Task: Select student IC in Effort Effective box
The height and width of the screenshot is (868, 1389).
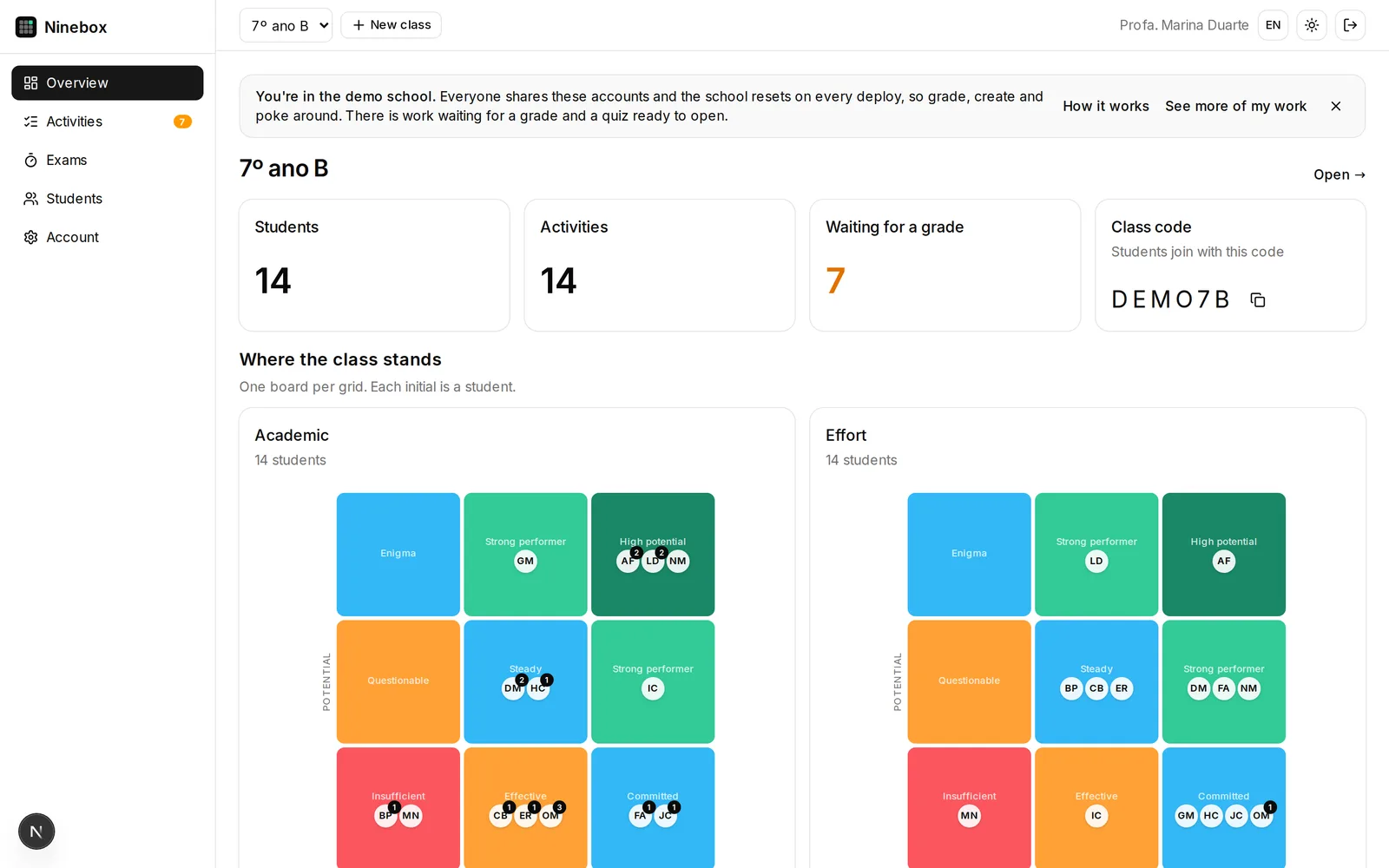Action: click(x=1096, y=816)
